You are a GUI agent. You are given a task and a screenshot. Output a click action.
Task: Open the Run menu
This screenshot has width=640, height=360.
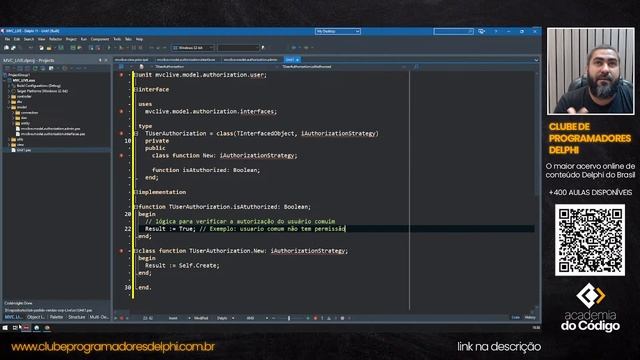84,39
